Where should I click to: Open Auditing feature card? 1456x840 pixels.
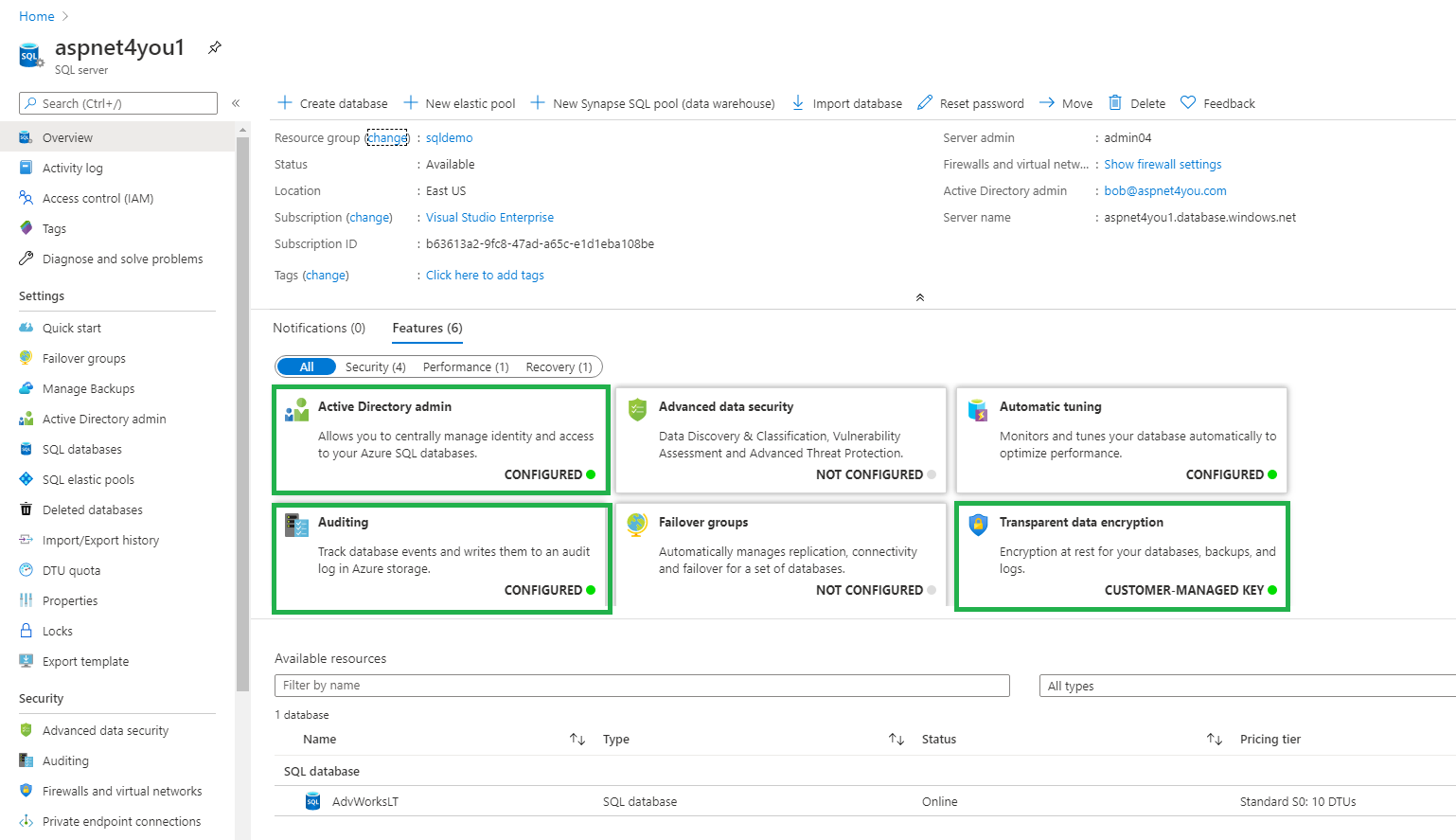click(x=441, y=558)
